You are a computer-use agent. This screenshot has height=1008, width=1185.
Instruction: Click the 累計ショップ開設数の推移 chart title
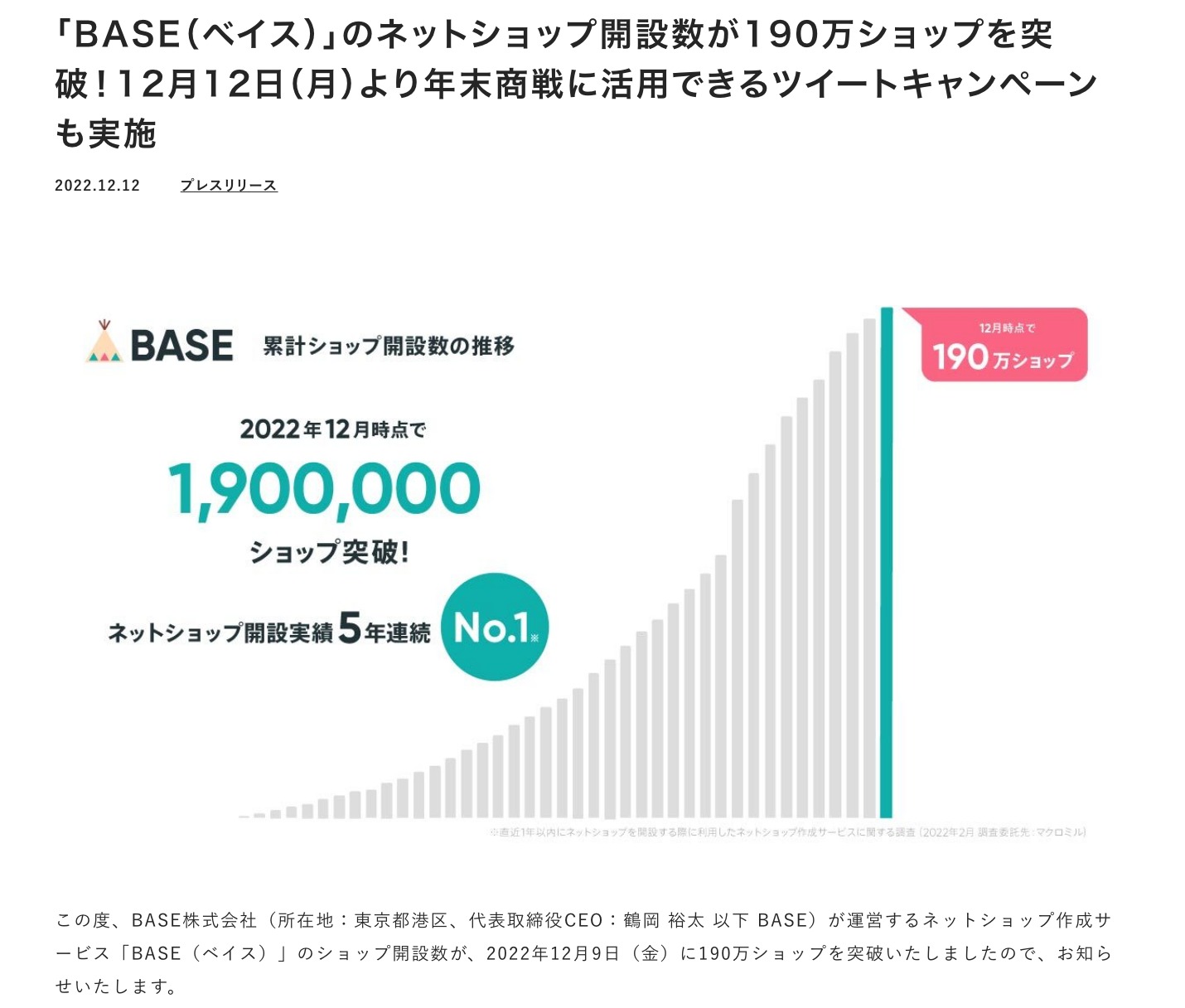click(389, 346)
